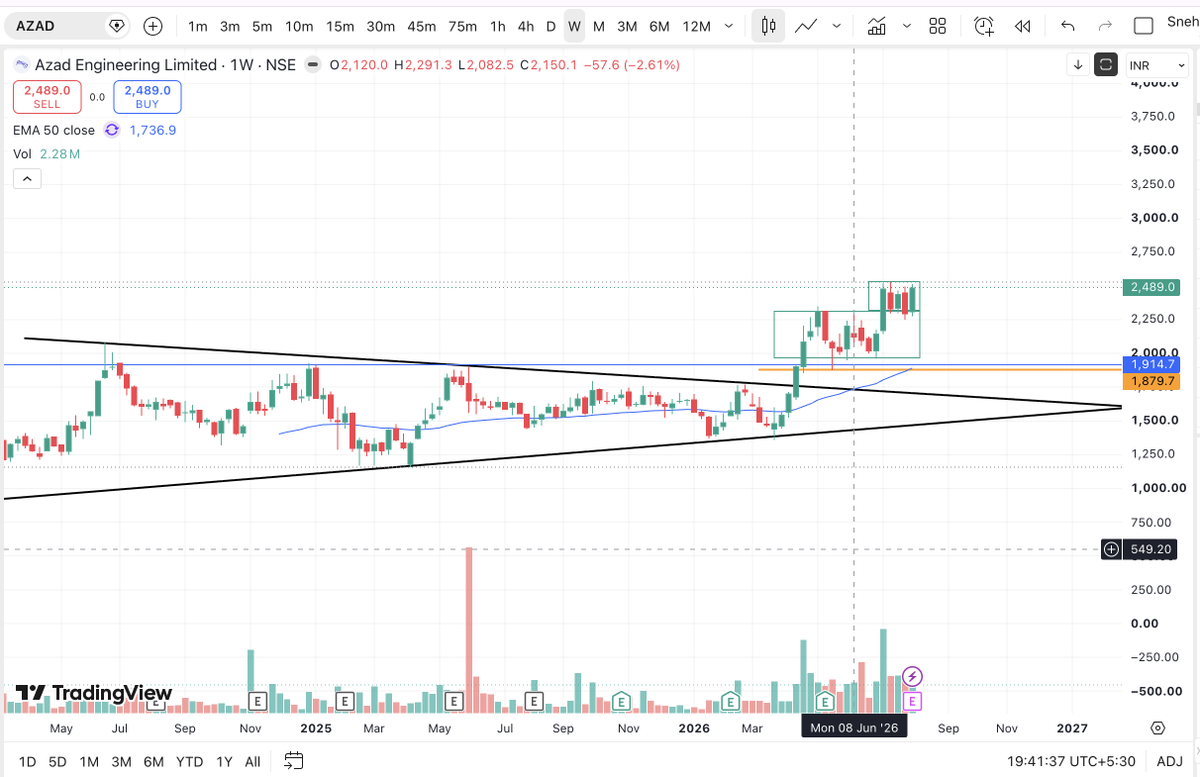Open the indicator templates grid icon

[x=937, y=26]
